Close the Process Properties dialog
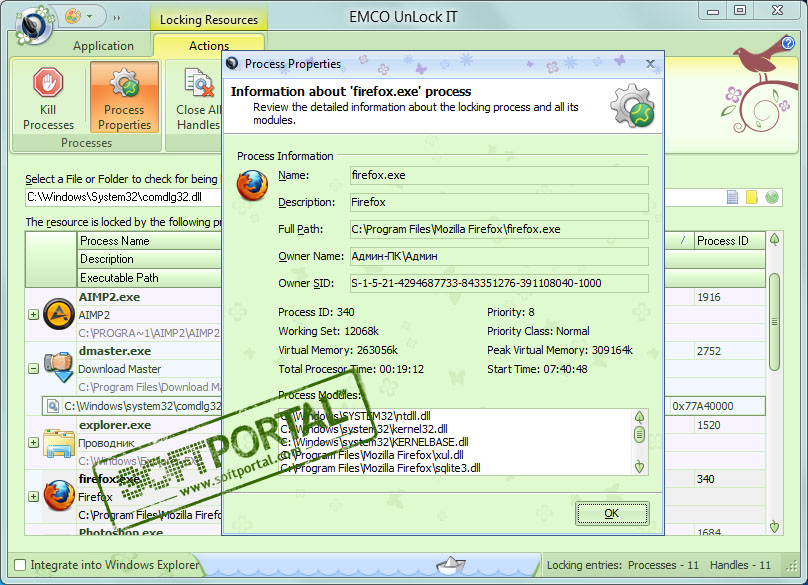Screen dimensions: 808x585 click(x=650, y=64)
